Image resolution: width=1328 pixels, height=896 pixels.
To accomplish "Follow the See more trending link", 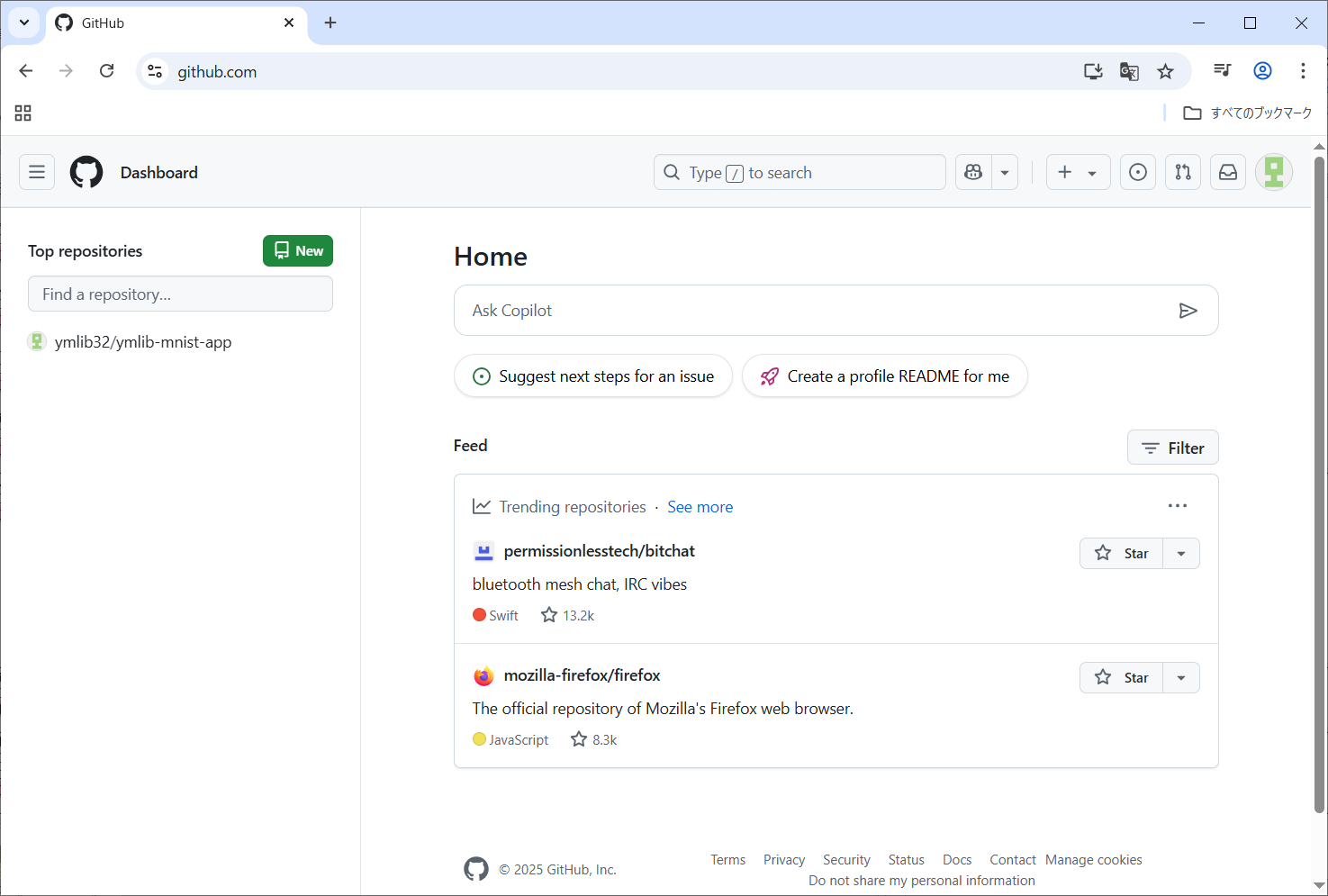I will point(700,507).
